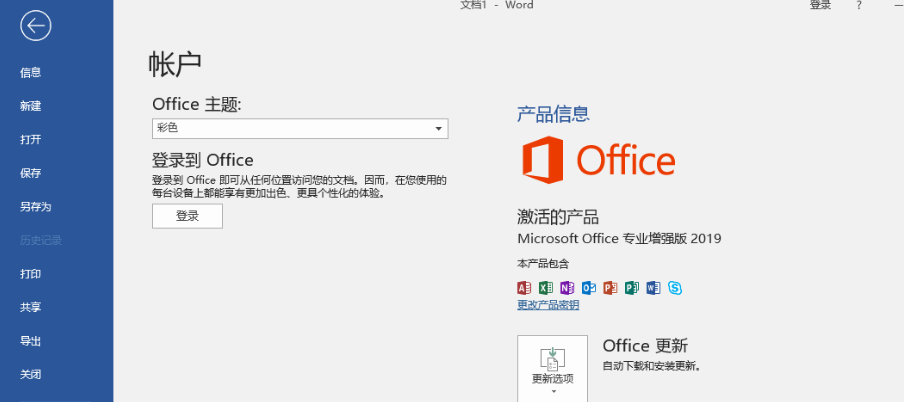
Task: Open the 信息 menu item
Action: tap(31, 73)
